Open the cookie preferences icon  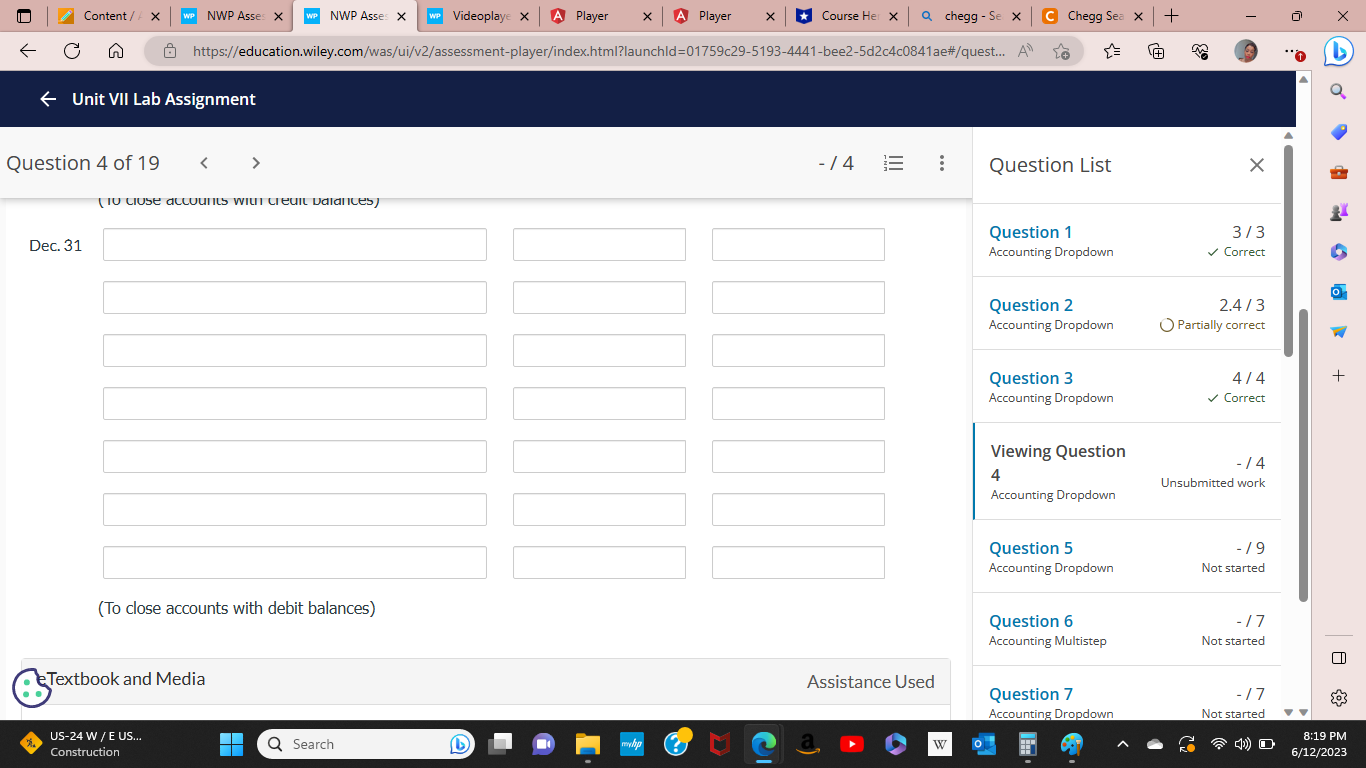coord(31,688)
